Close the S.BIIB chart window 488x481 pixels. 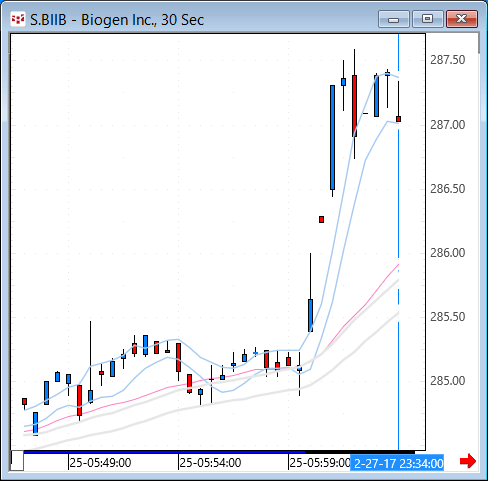click(462, 19)
